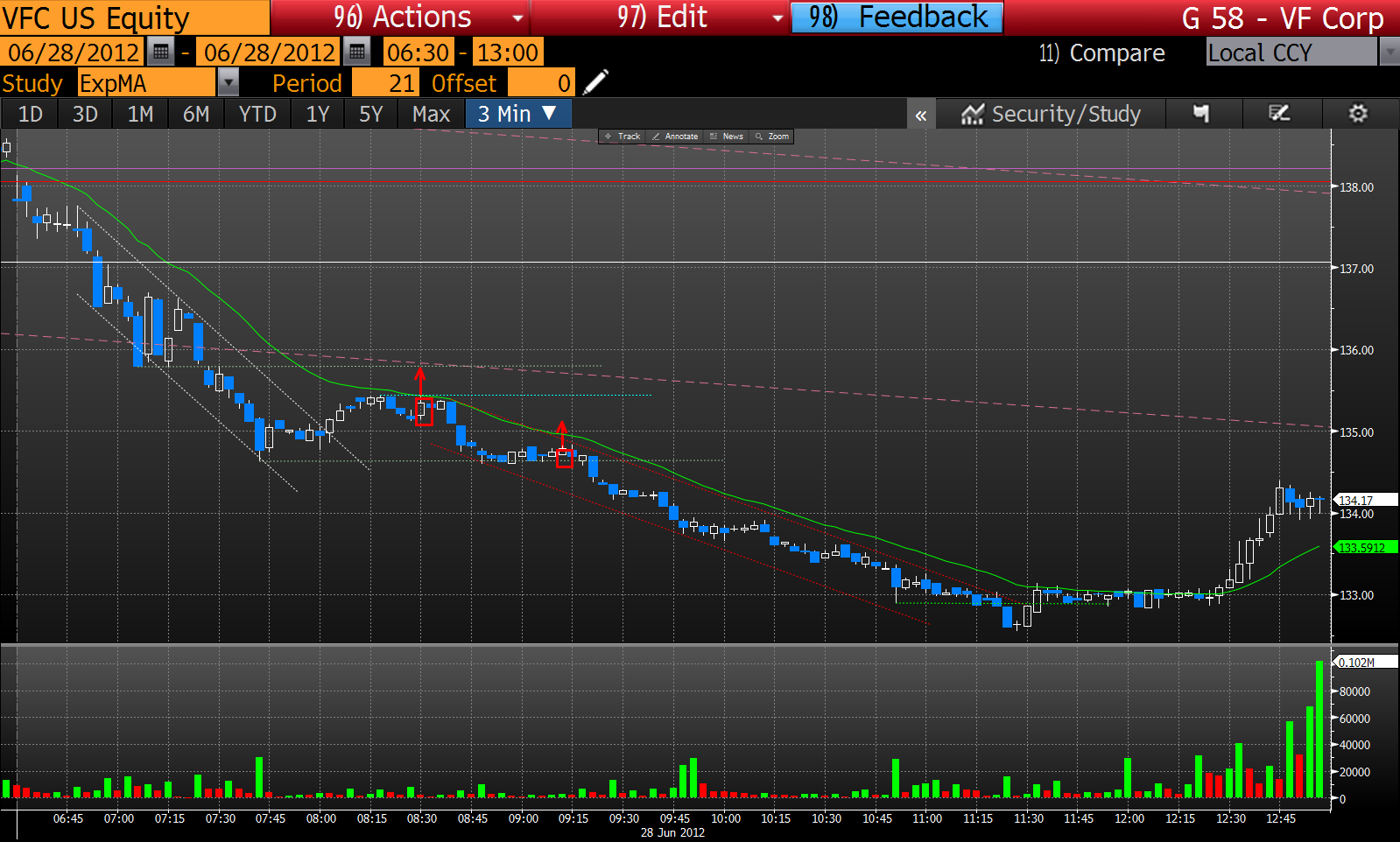Click the flag icon next to Security/Study

pyautogui.click(x=1202, y=114)
